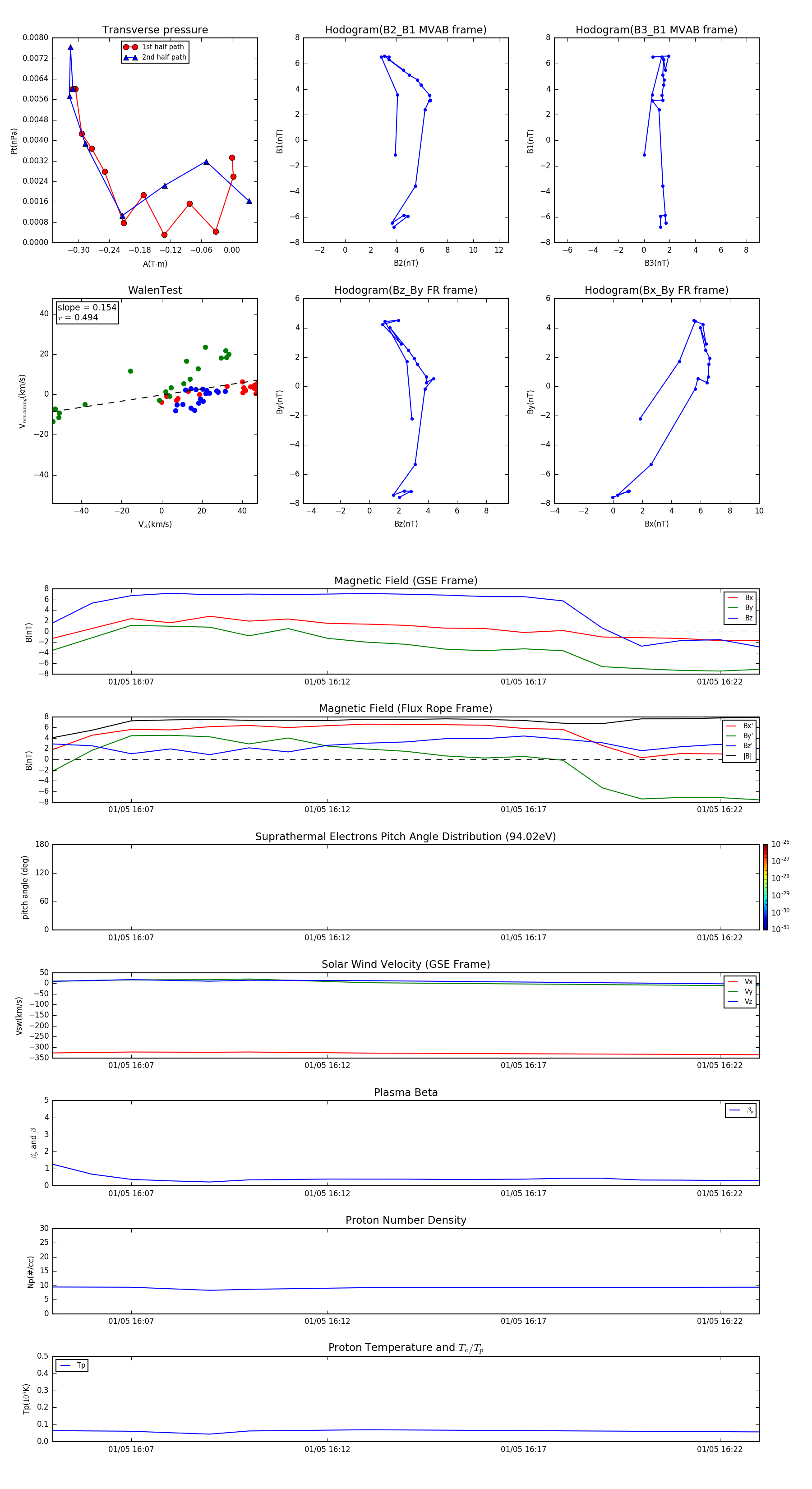Click '-350' tick on solar wind axis
This screenshot has width=812, height=1489.
39,1058
